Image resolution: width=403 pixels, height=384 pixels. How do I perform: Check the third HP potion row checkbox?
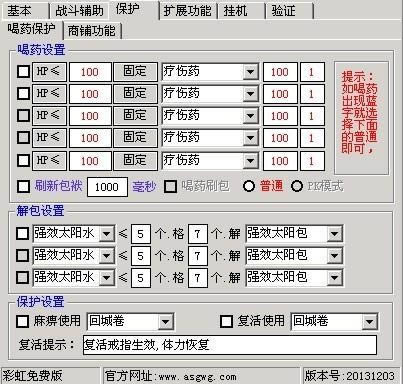point(23,116)
